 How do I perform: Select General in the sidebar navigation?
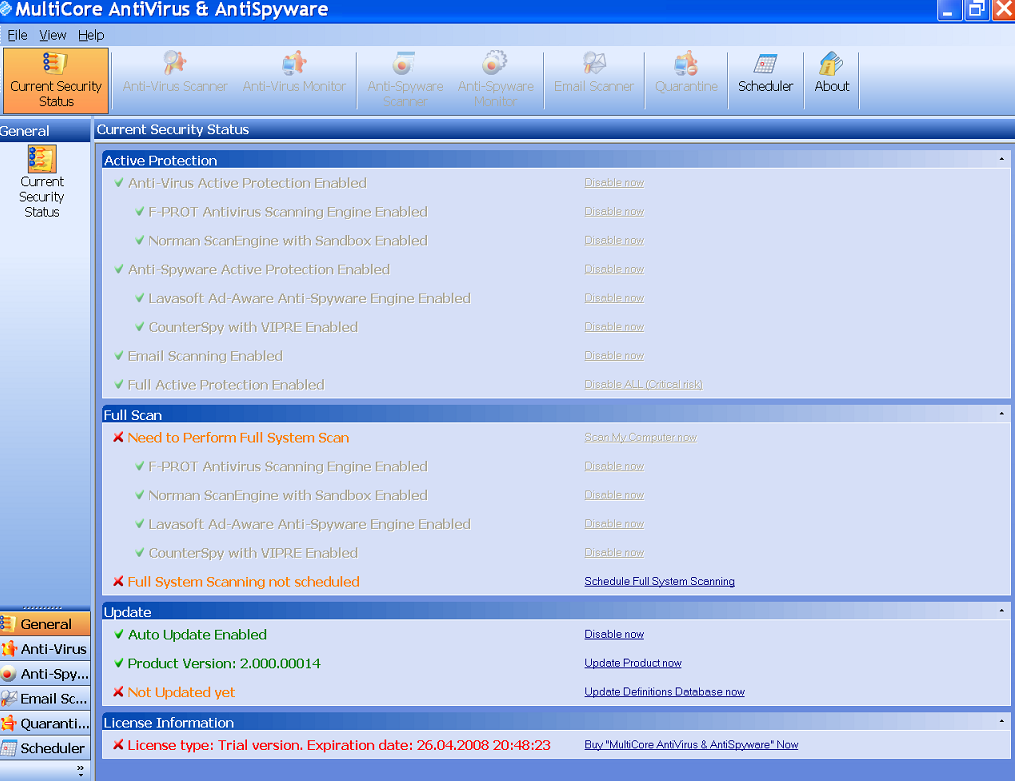(x=45, y=624)
